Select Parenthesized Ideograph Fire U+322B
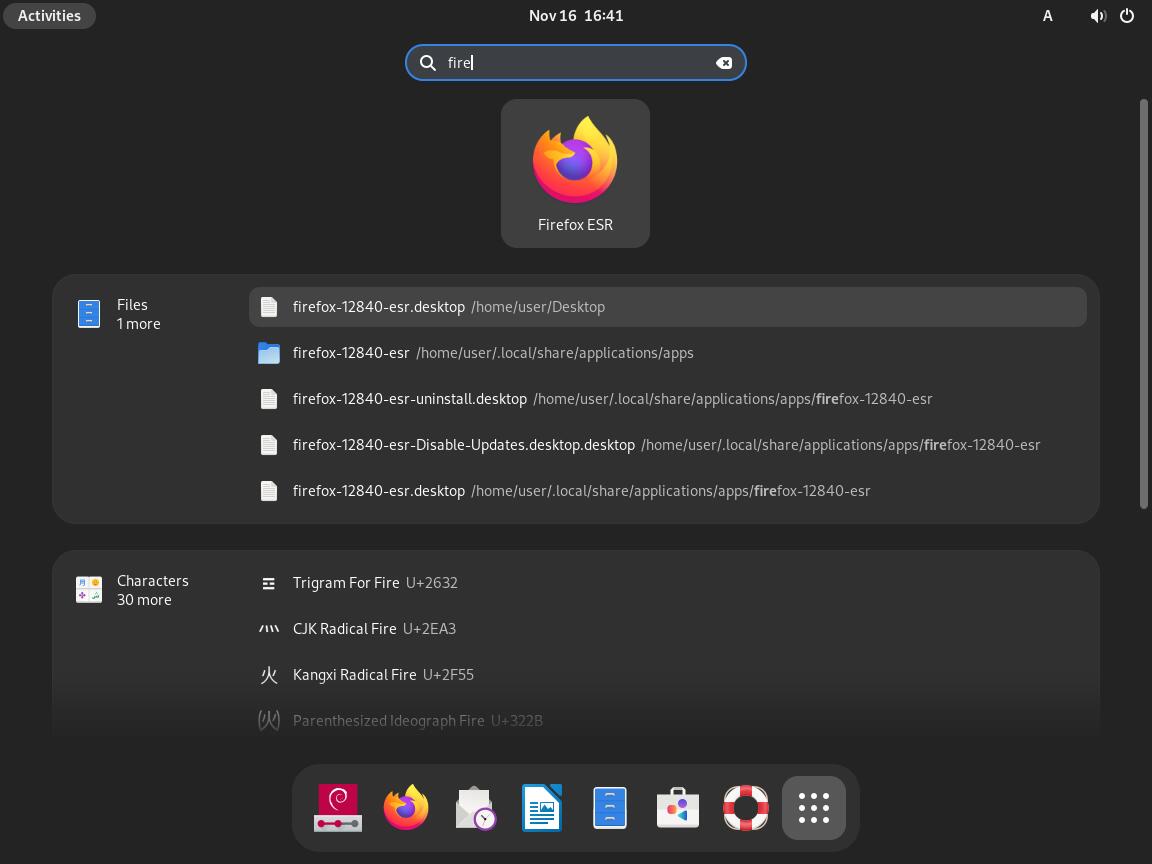Viewport: 1152px width, 864px height. pyautogui.click(x=668, y=721)
